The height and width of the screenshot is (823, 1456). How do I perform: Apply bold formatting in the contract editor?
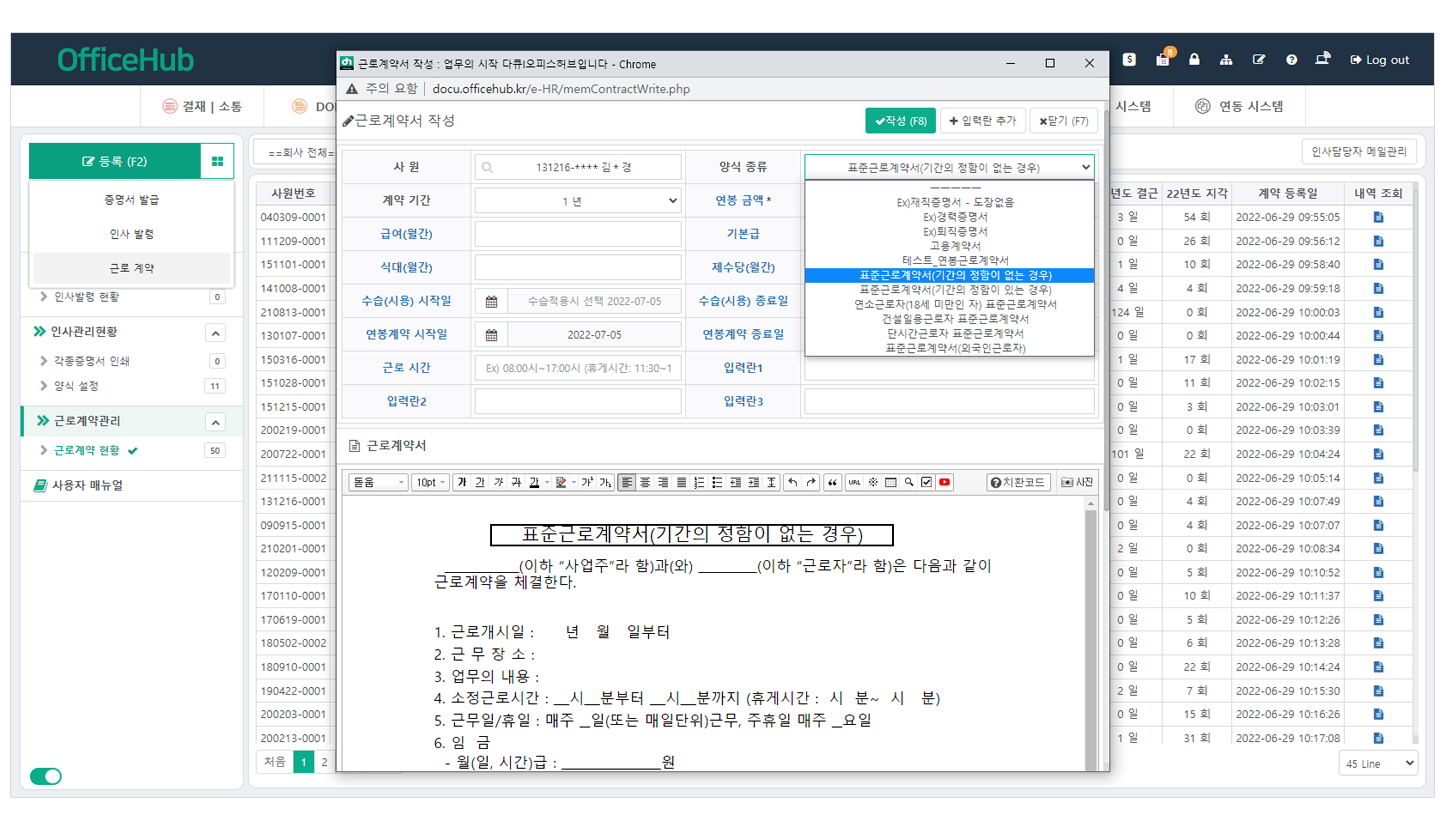[x=462, y=482]
